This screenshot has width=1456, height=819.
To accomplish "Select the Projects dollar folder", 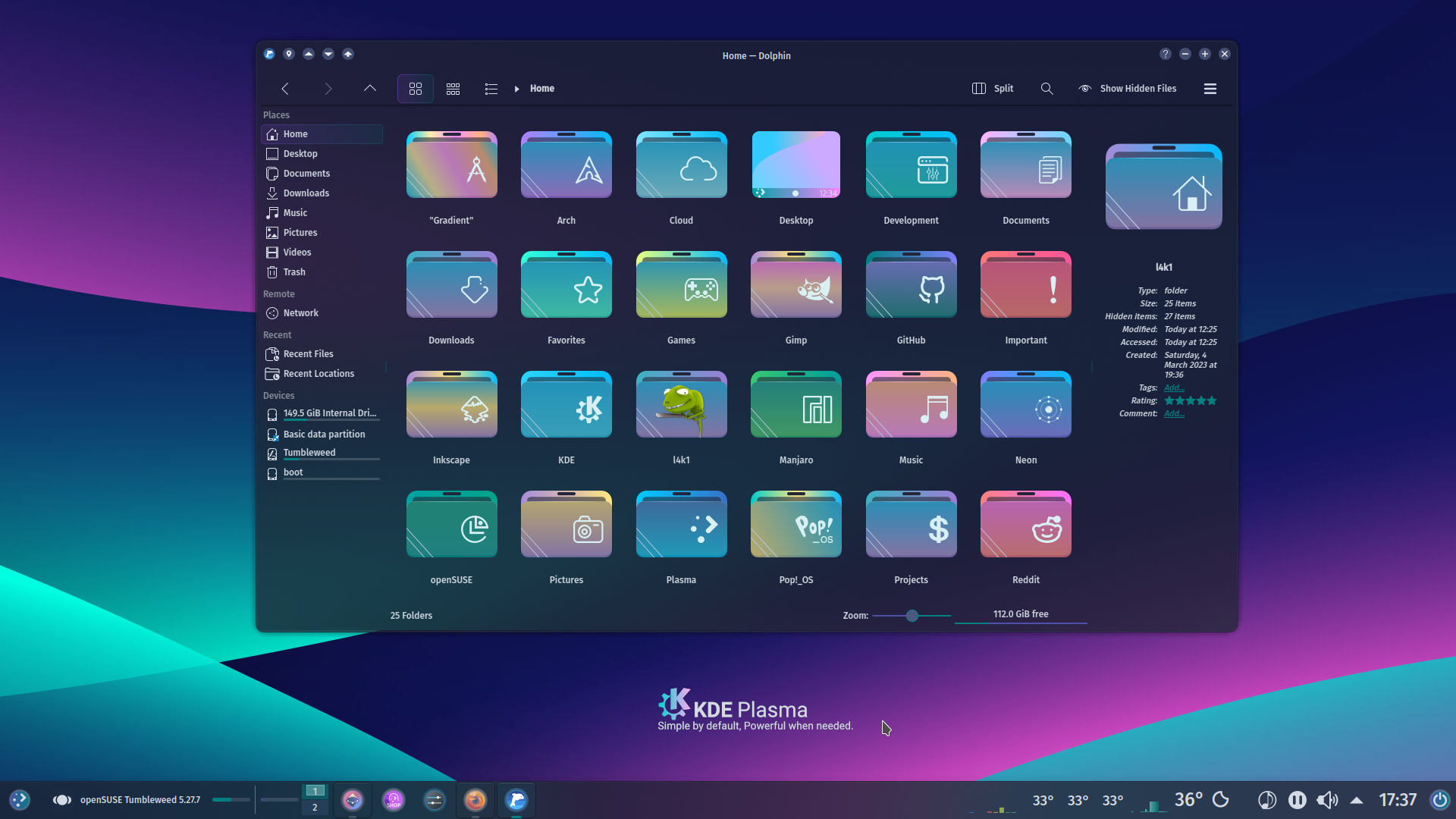I will (x=912, y=524).
